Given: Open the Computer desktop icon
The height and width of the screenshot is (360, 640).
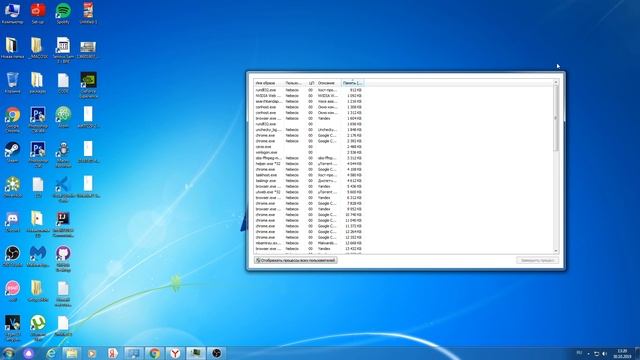Looking at the screenshot, I should point(12,12).
